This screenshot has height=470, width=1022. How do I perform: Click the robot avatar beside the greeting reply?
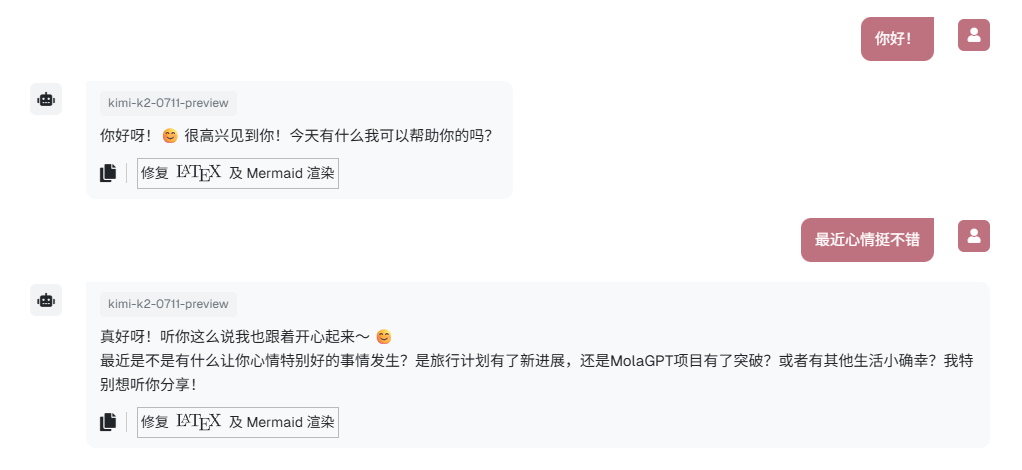point(46,99)
